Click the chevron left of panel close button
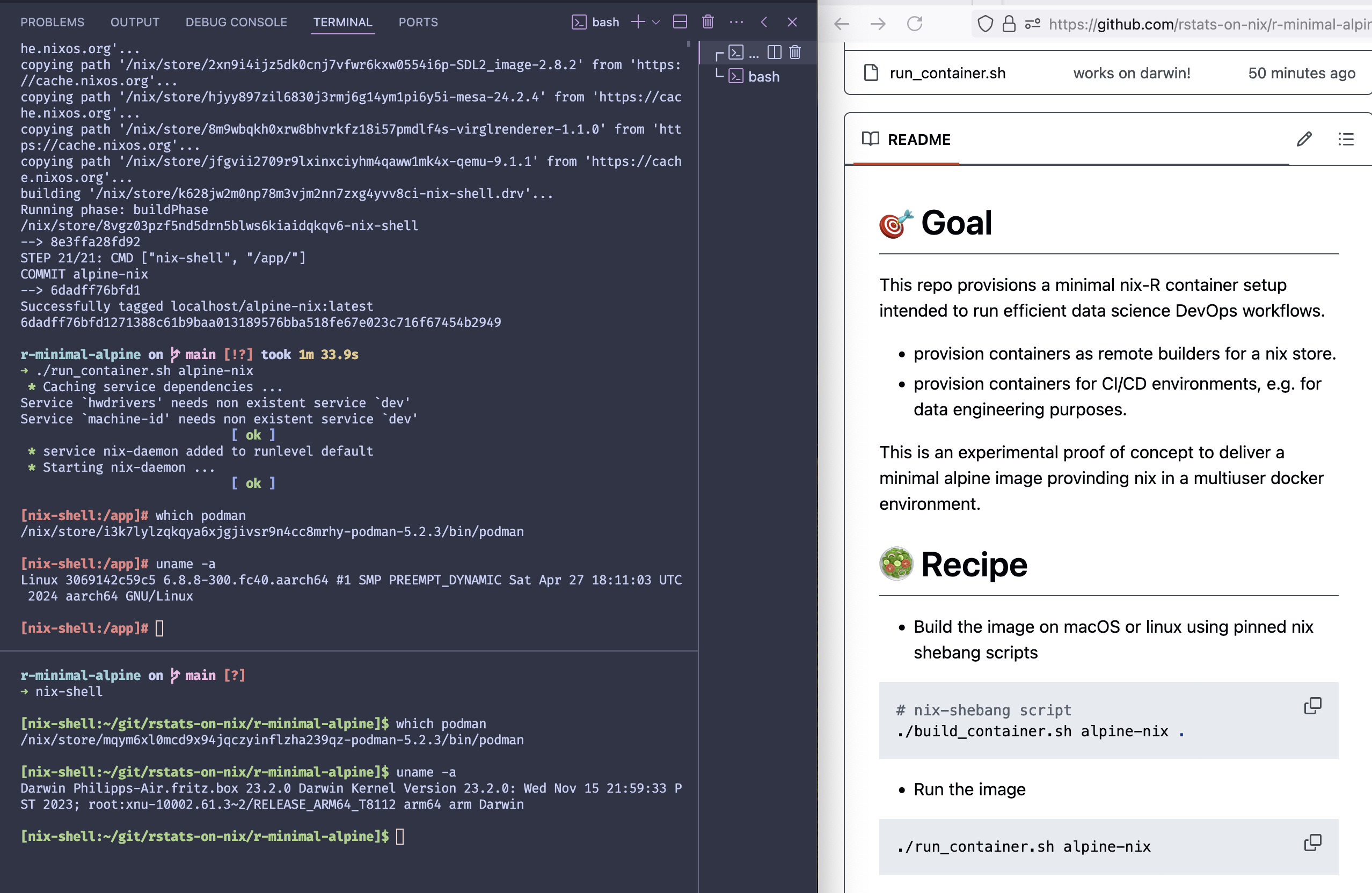 point(764,22)
